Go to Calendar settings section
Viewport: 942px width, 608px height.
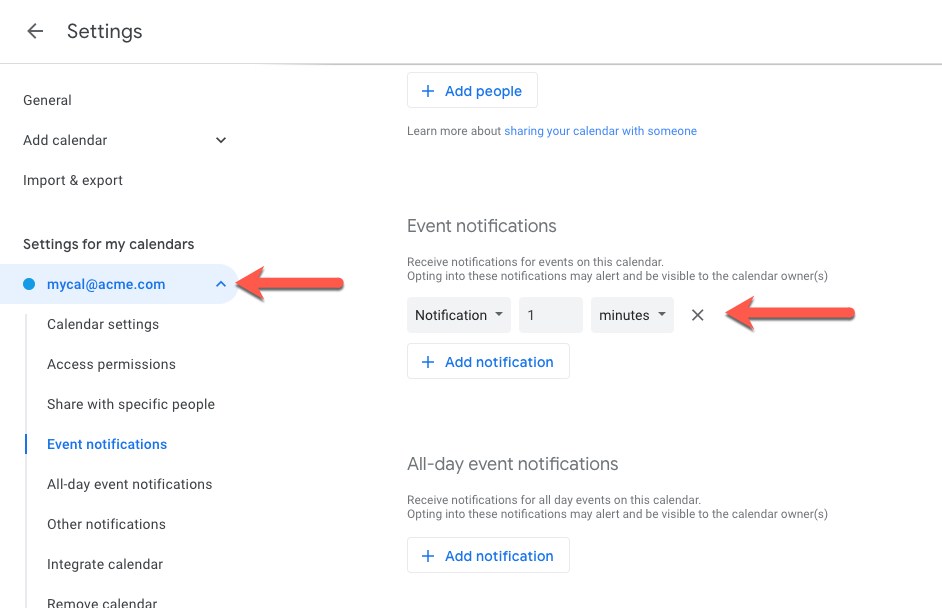click(103, 324)
